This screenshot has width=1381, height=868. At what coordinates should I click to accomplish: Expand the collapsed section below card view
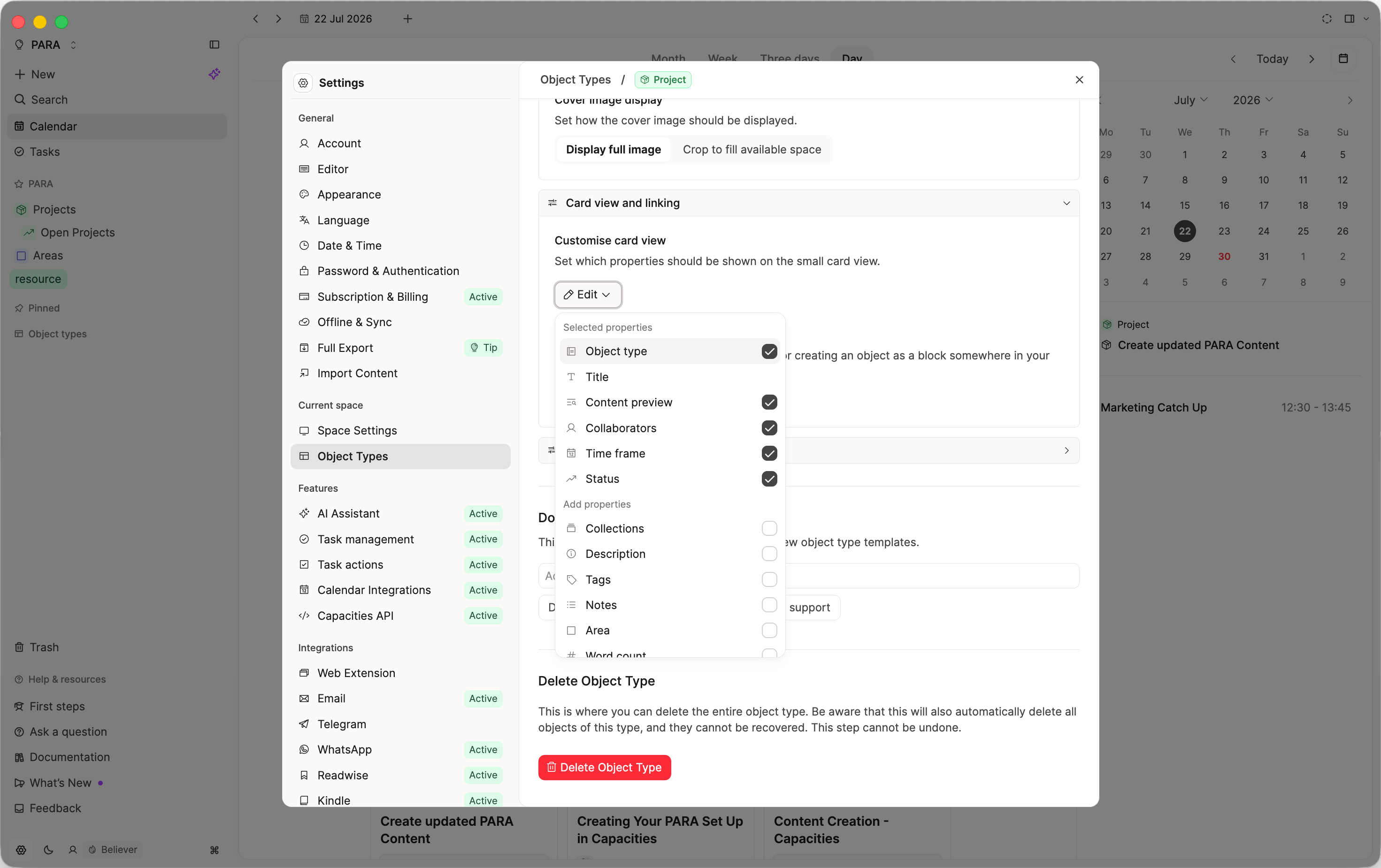[x=1066, y=450]
